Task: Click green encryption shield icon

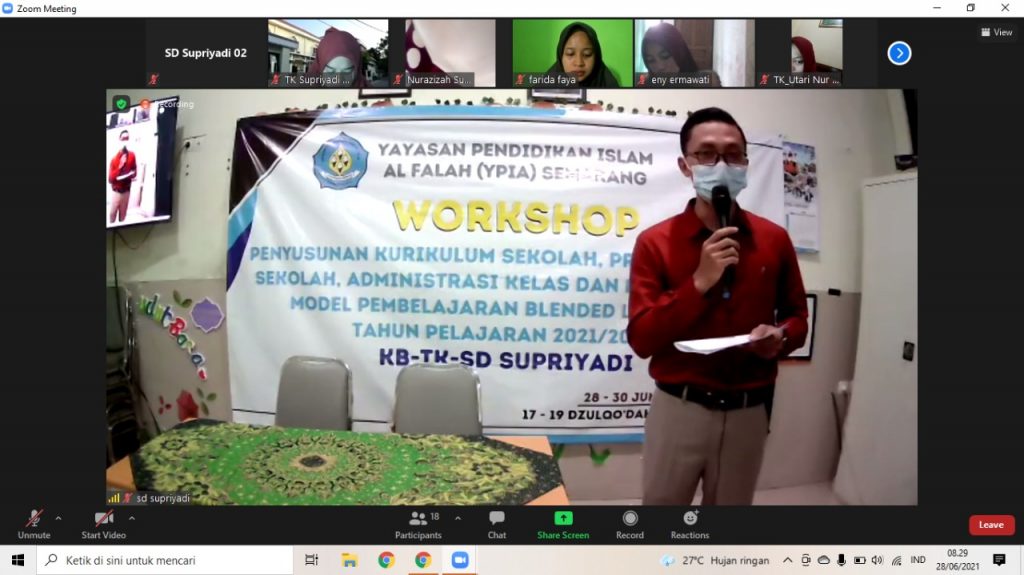Action: [x=121, y=103]
